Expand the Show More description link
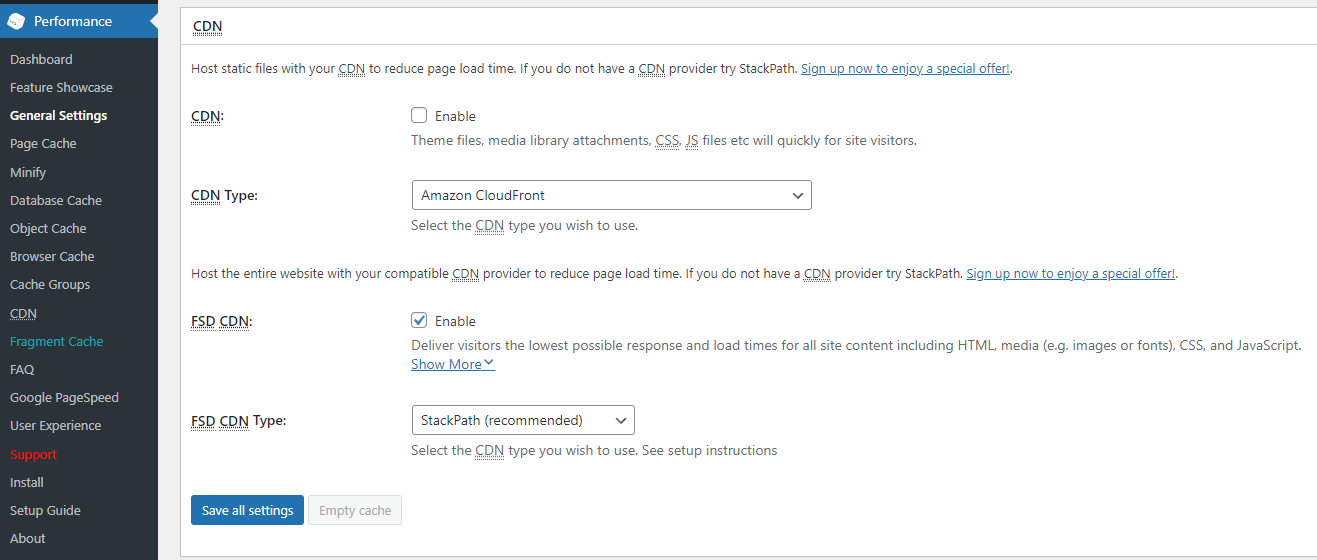Screen dimensions: 1317x560 [x=453, y=364]
